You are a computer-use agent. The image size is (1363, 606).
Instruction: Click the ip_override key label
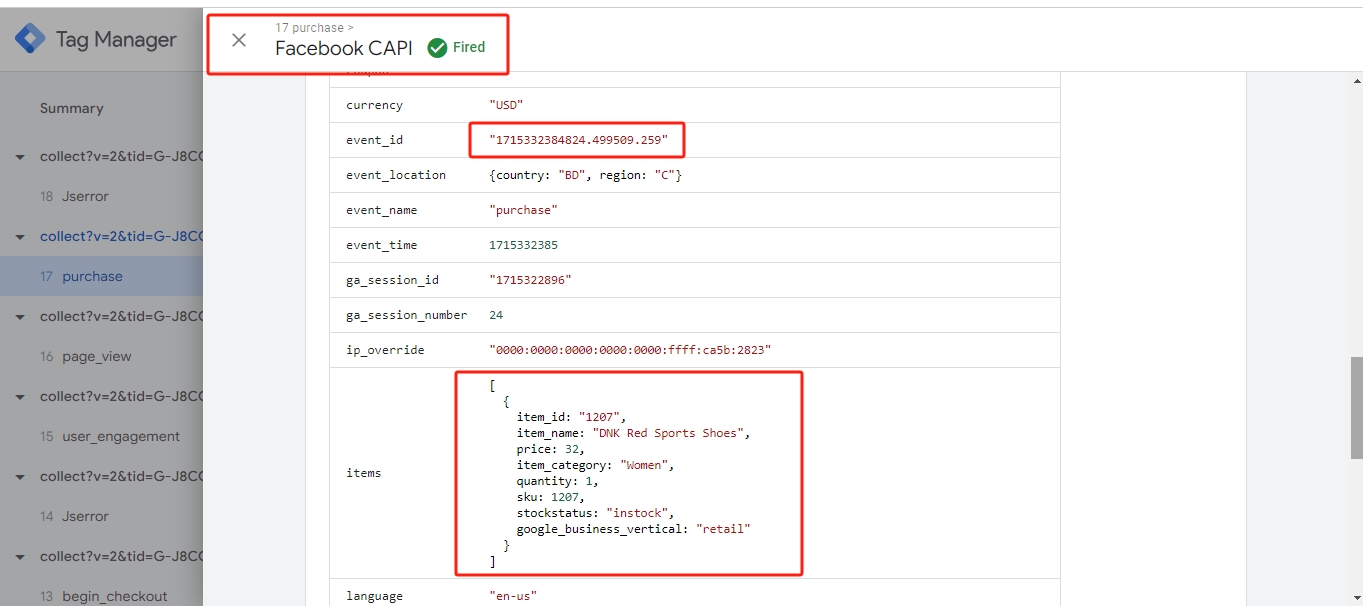tap(385, 350)
